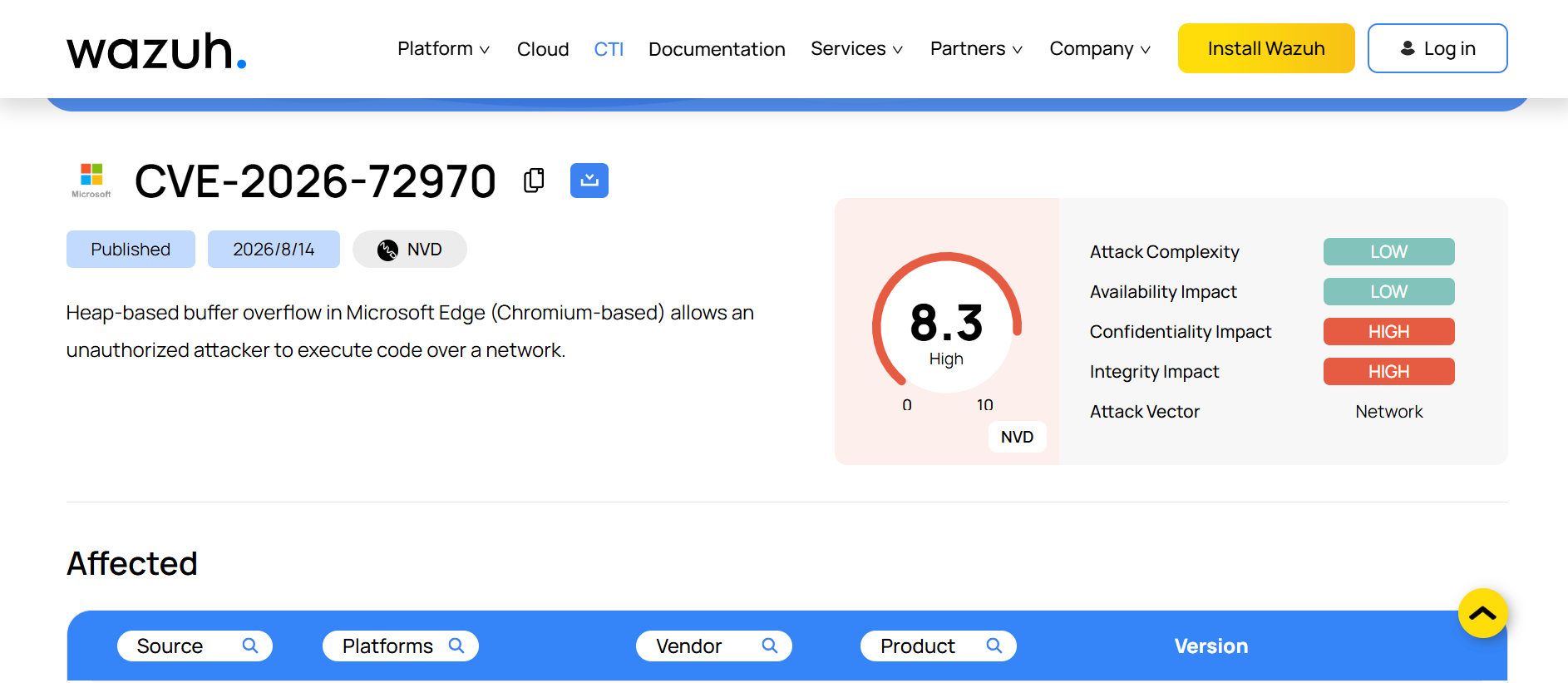Copy the CVE-2026-72970 identifier

coord(534,181)
